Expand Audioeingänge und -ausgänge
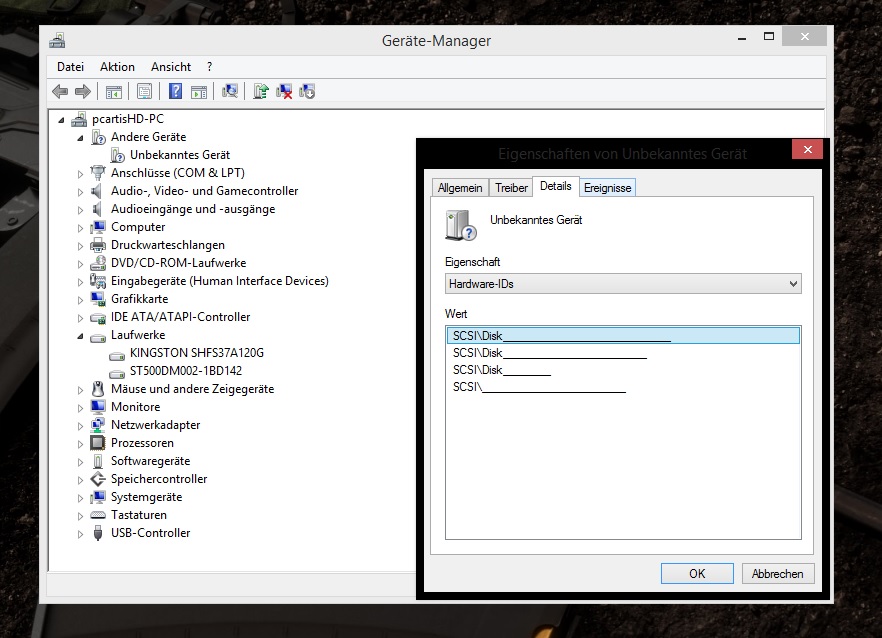 80,210
